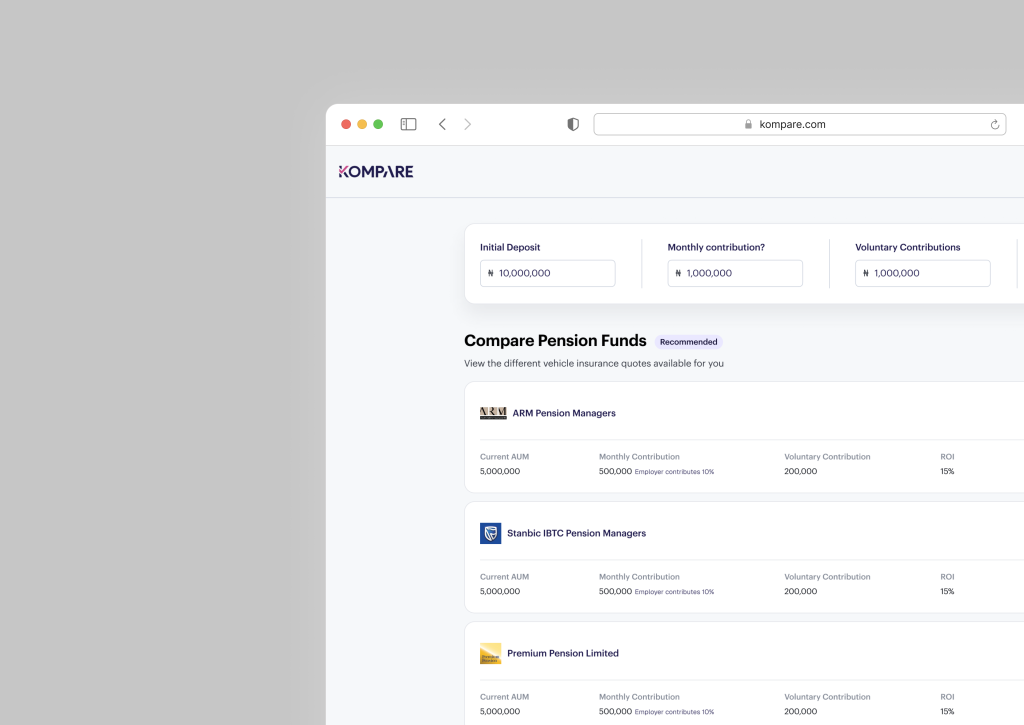The image size is (1024, 725).
Task: Click ARM Current AUM value 5,000,000
Action: 500,471
